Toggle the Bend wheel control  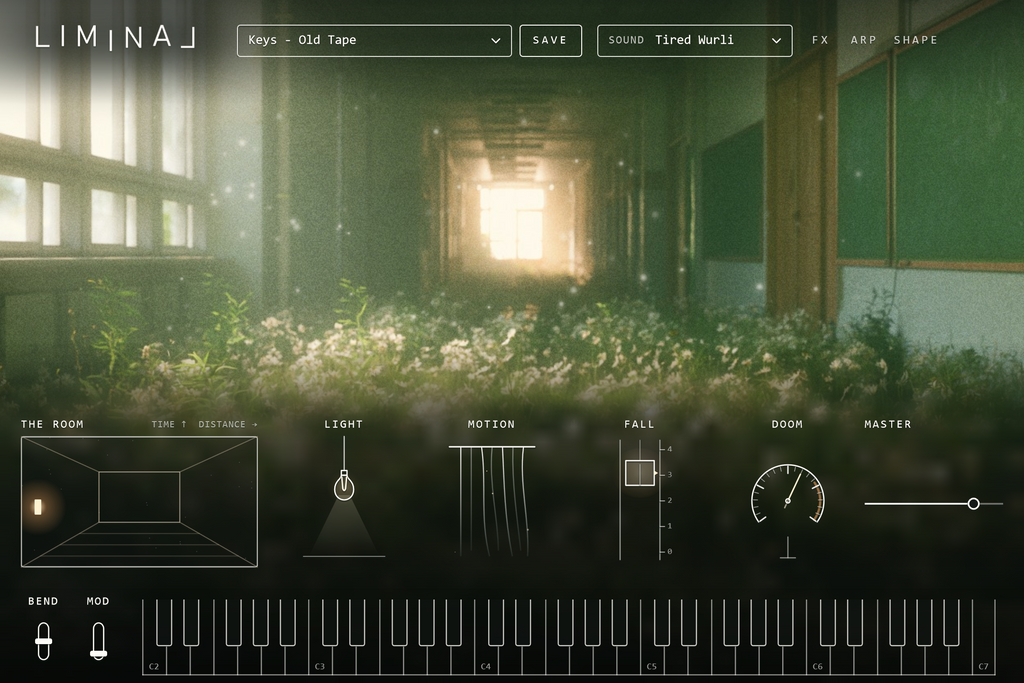[43, 641]
